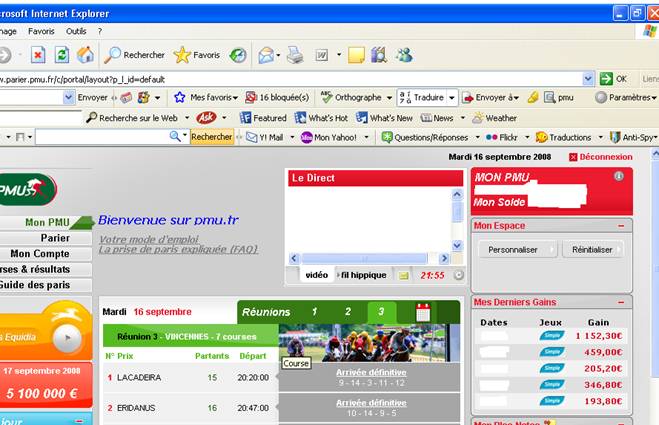
Task: Print the page with printer icon
Action: [295, 55]
